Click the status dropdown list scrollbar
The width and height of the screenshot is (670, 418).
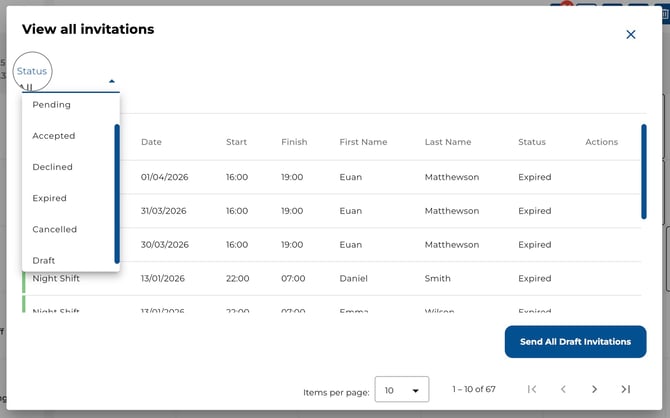(x=116, y=190)
